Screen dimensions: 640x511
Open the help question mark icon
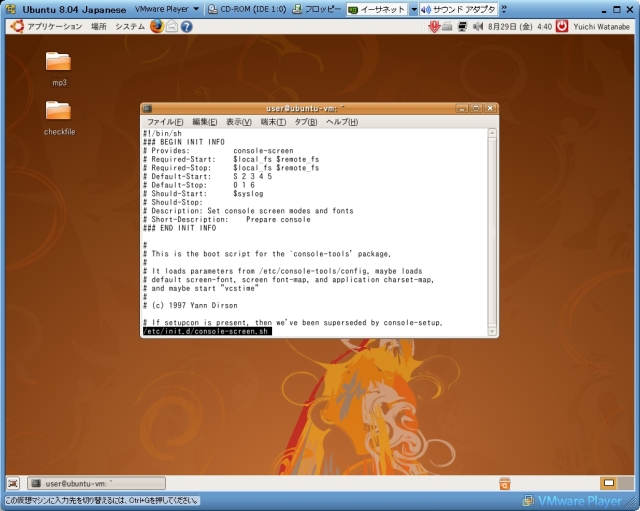tap(187, 27)
